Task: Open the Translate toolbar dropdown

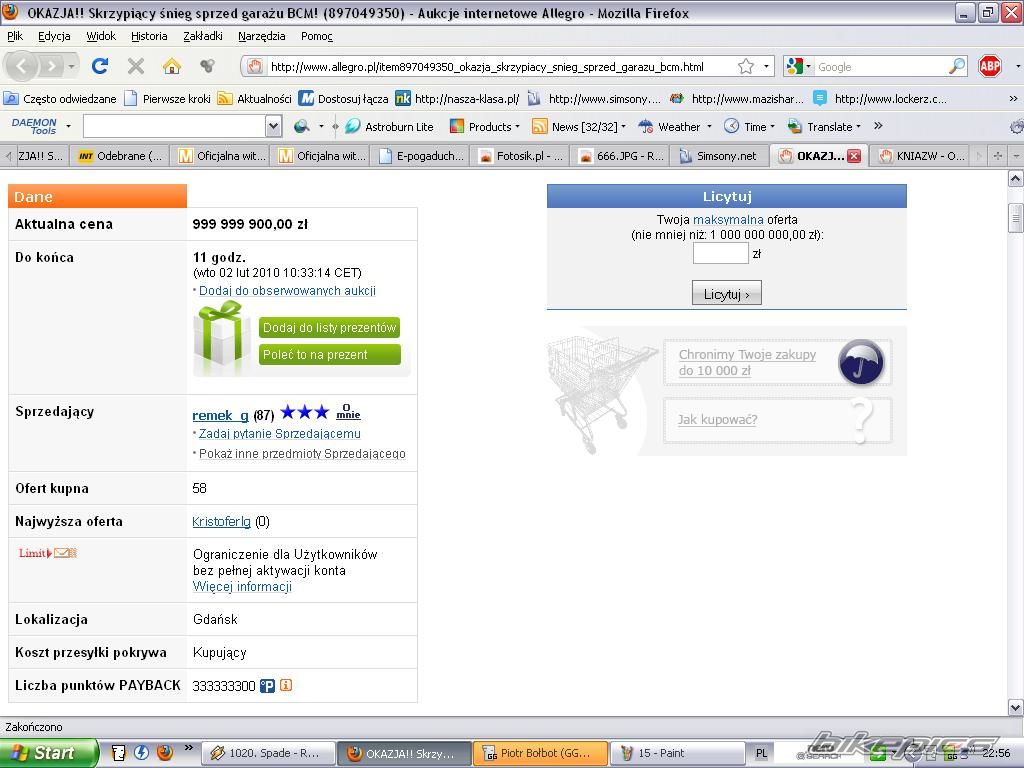Action: point(858,127)
